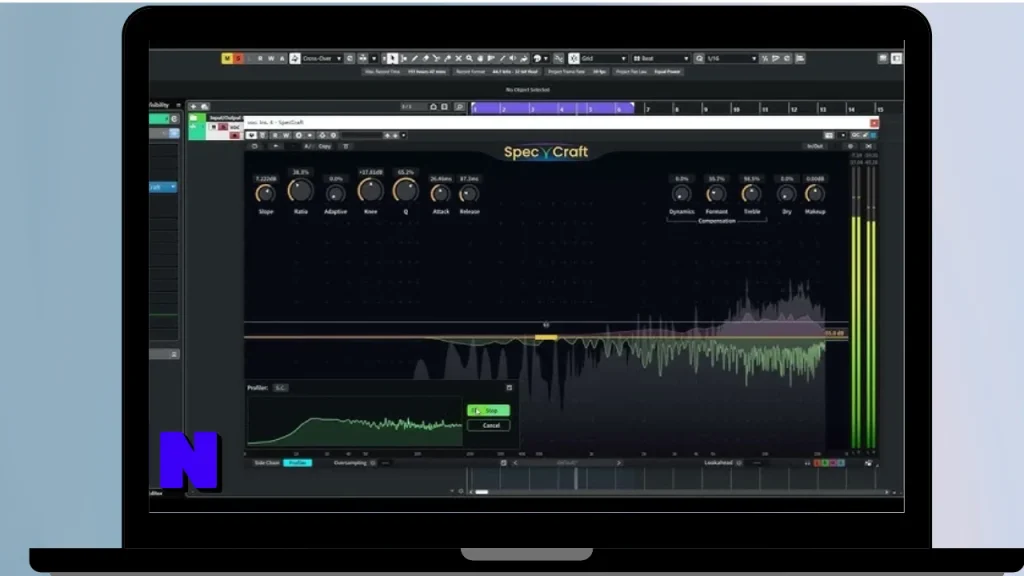Click the snap type icon before Grid
The image size is (1024, 576).
573,59
